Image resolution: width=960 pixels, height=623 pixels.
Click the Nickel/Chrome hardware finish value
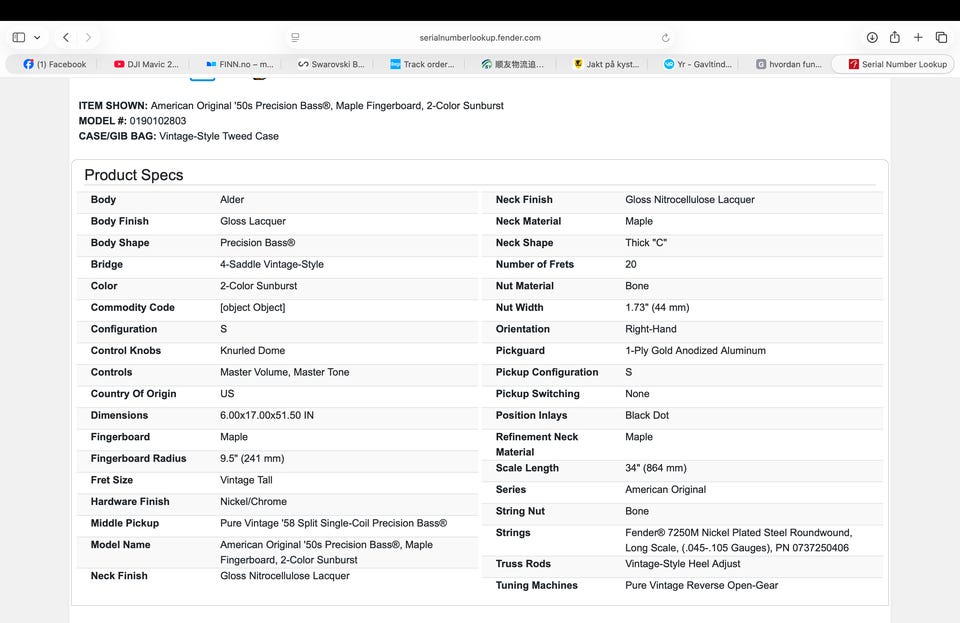coord(253,501)
